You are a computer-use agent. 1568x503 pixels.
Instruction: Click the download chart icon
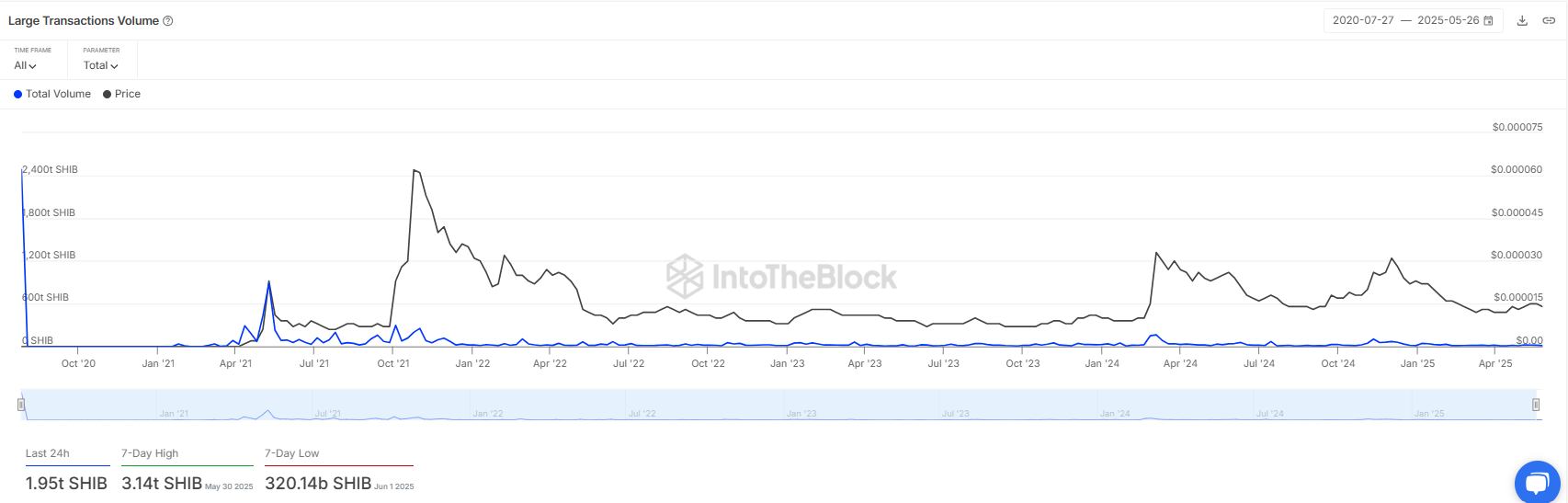point(1522,20)
